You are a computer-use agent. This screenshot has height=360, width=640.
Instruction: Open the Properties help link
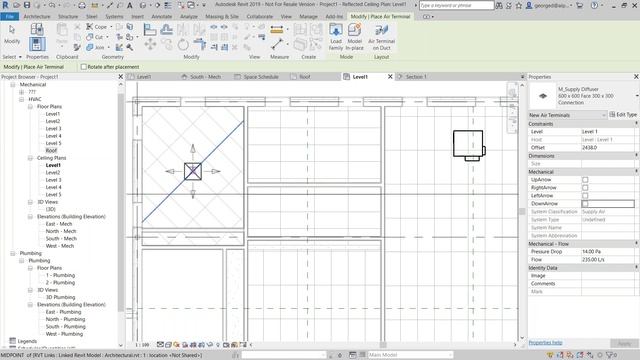pyautogui.click(x=545, y=343)
